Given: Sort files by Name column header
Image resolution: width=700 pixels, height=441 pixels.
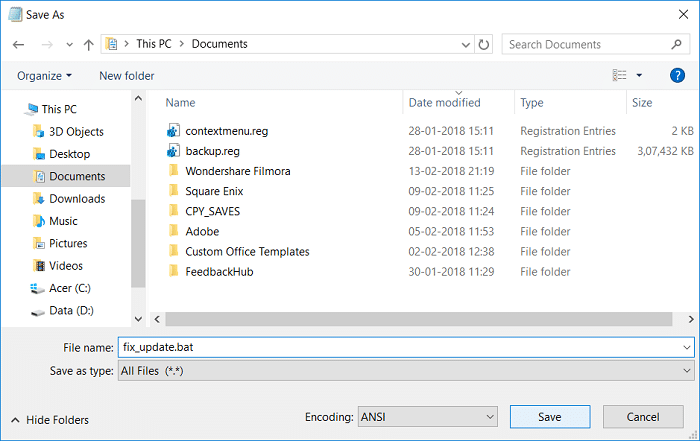Looking at the screenshot, I should coord(180,103).
